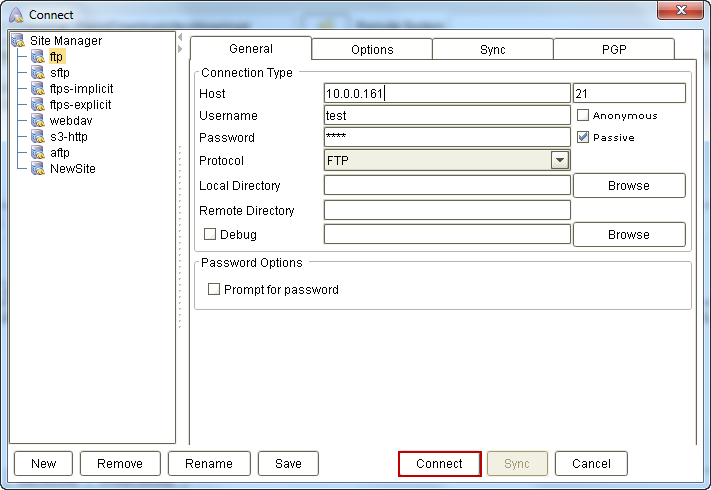Screen dimensions: 711x490
Task: Browse for the Local Directory
Action: tap(628, 186)
